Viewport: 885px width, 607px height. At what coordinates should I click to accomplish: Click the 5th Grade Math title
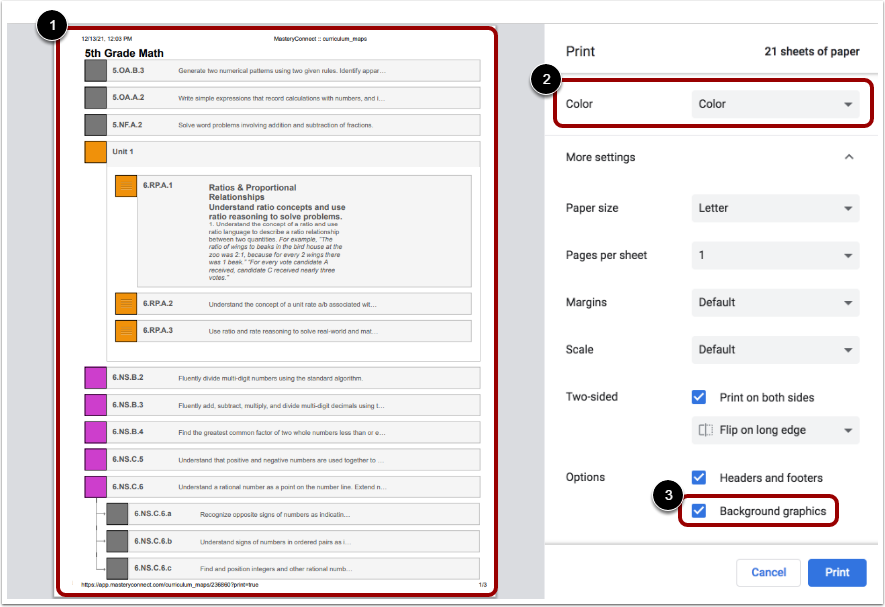pyautogui.click(x=124, y=53)
